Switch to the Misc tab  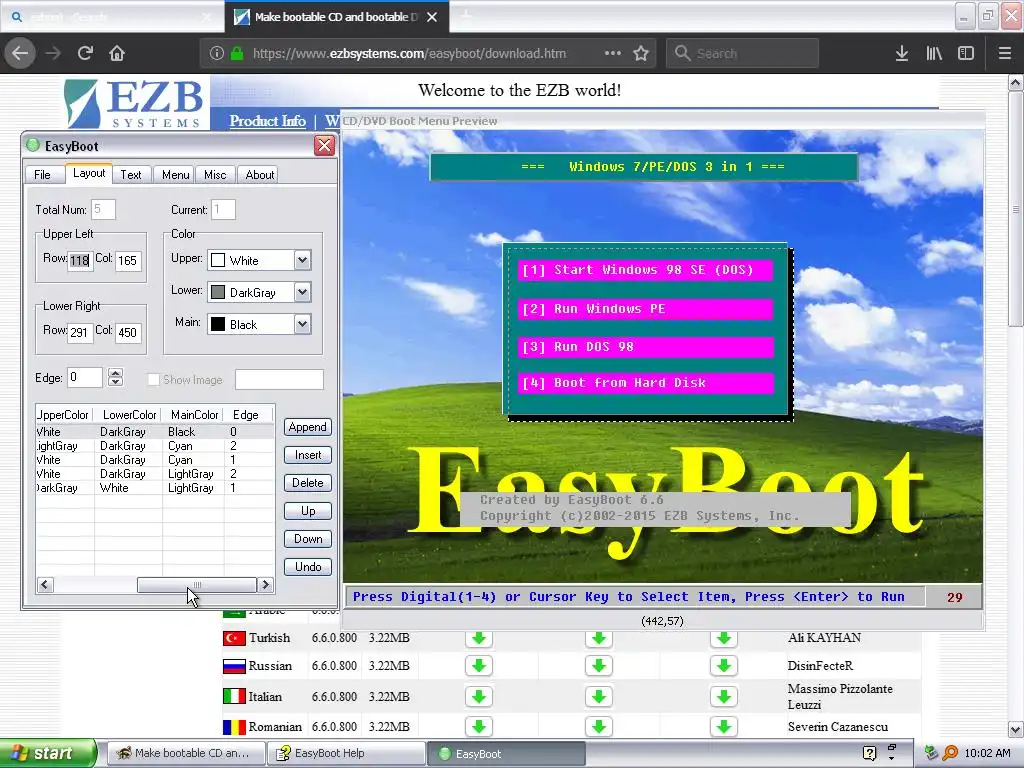click(x=215, y=175)
